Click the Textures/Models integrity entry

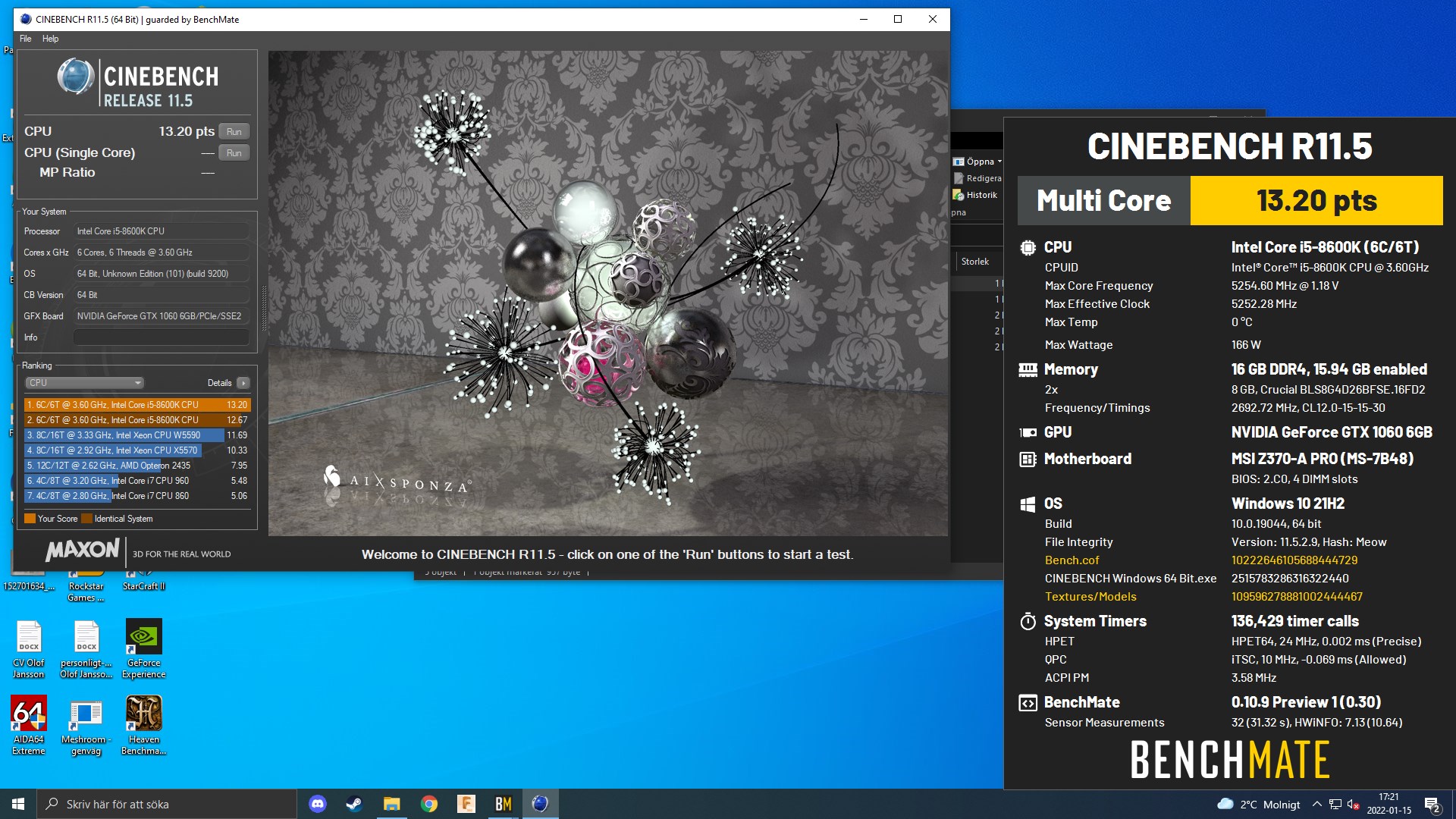(x=1090, y=597)
